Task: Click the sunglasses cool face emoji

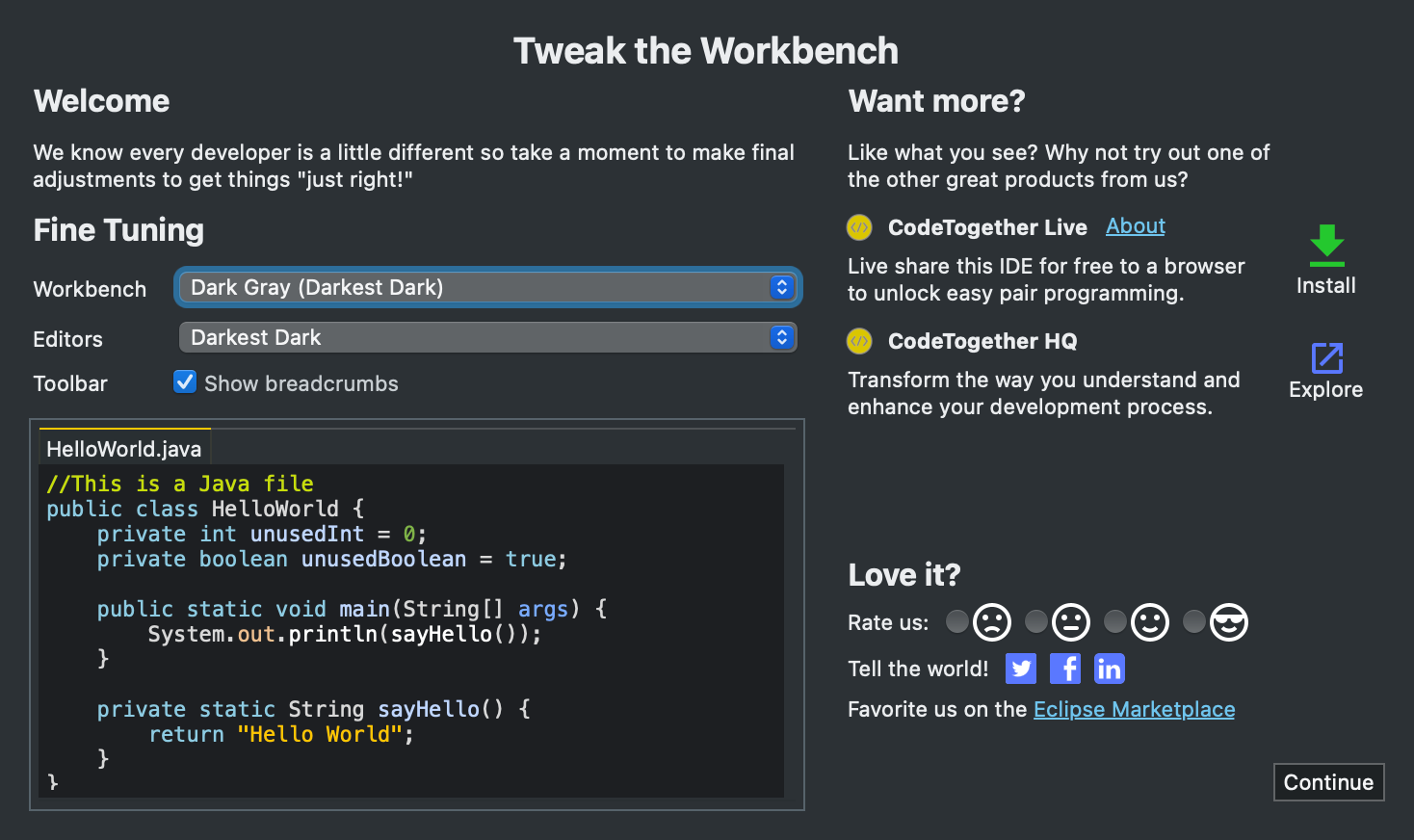Action: point(1229,622)
